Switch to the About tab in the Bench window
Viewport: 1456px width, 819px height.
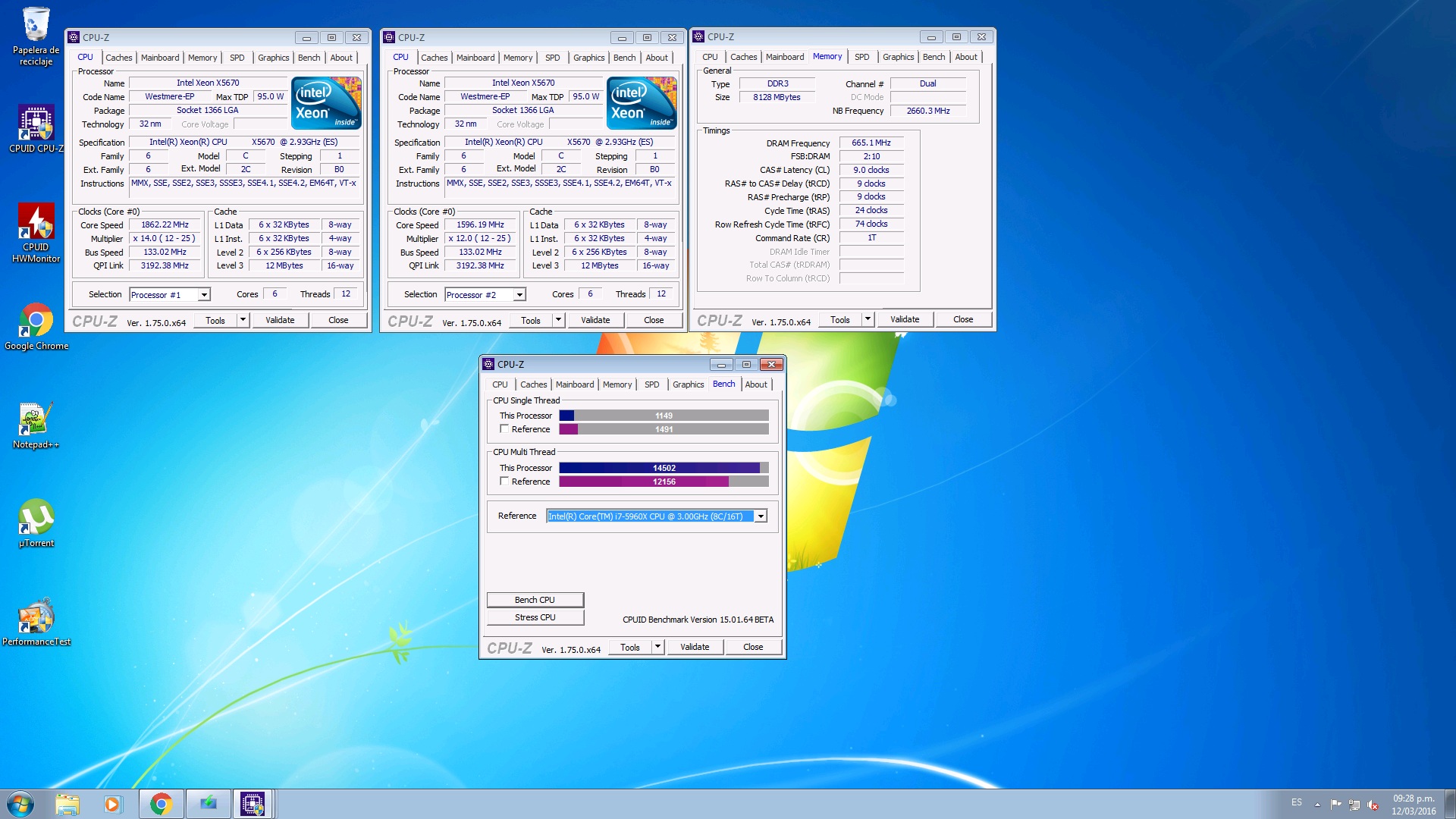756,384
